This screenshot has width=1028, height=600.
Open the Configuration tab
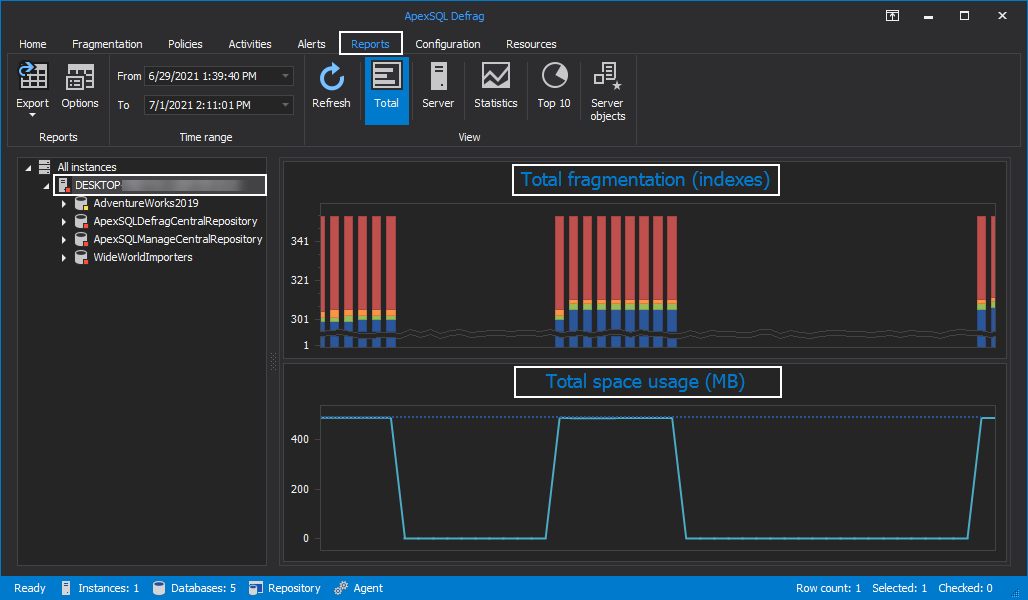(448, 44)
